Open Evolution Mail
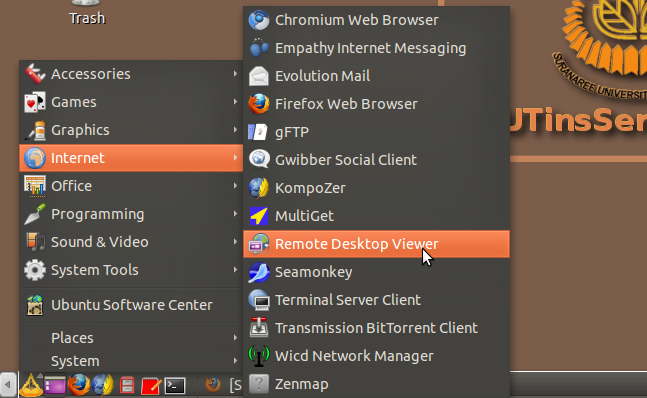 (x=376, y=76)
